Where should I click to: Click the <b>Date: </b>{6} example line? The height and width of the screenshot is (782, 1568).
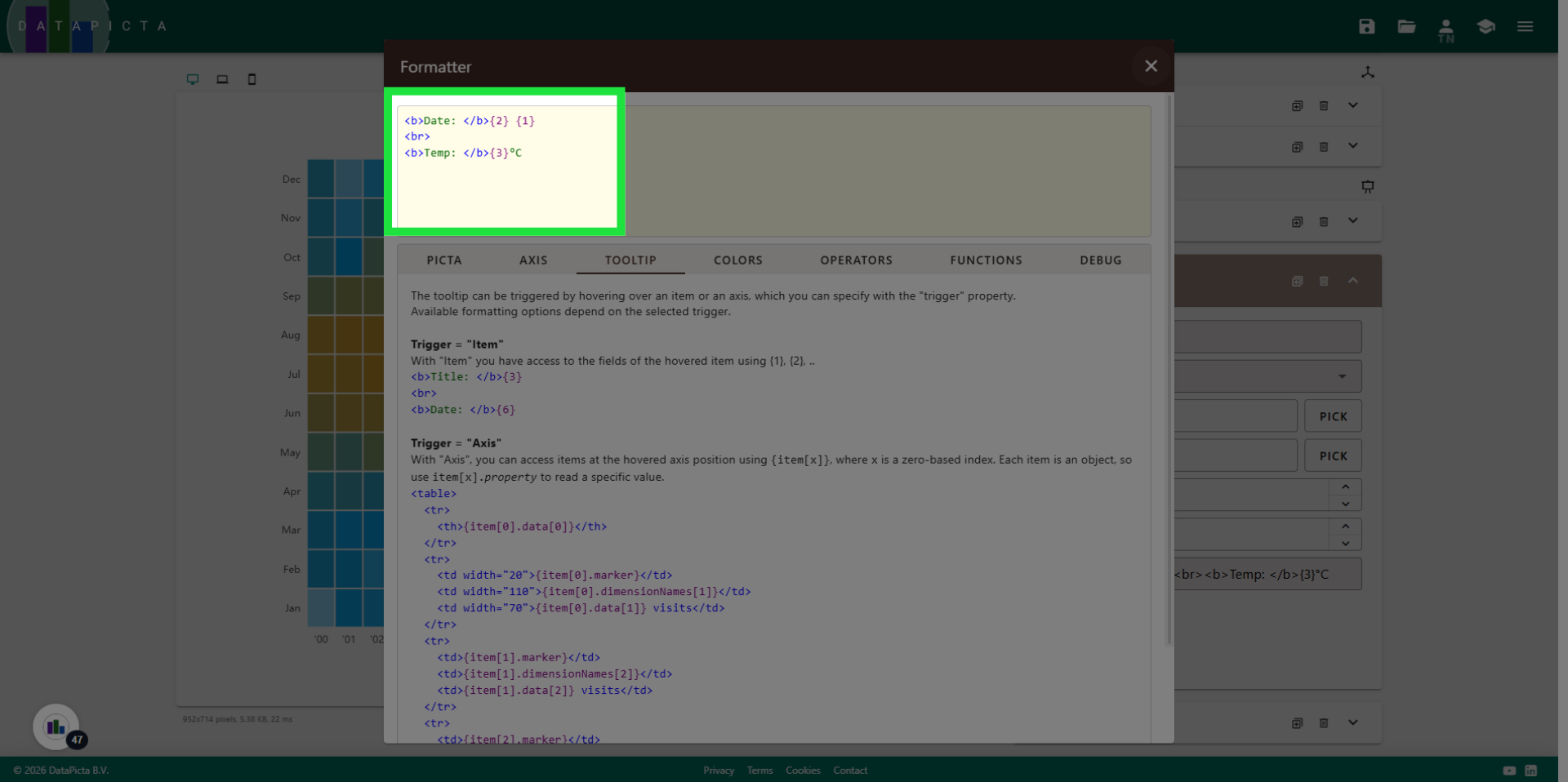[x=463, y=410]
